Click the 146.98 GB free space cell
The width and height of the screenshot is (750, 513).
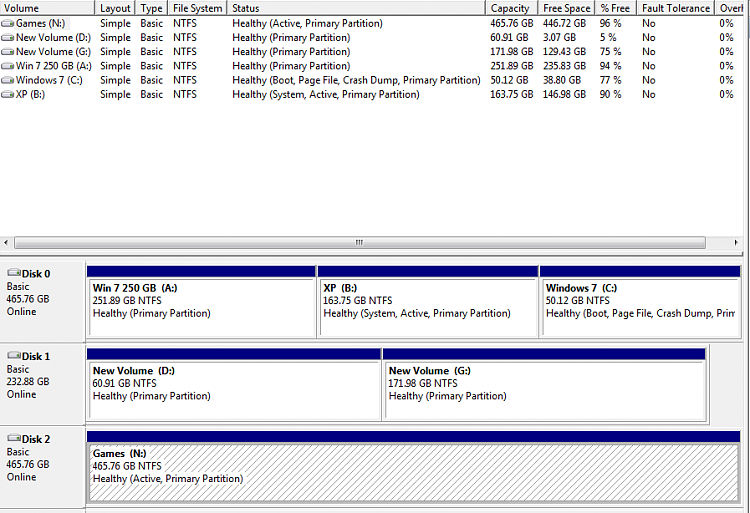point(564,95)
